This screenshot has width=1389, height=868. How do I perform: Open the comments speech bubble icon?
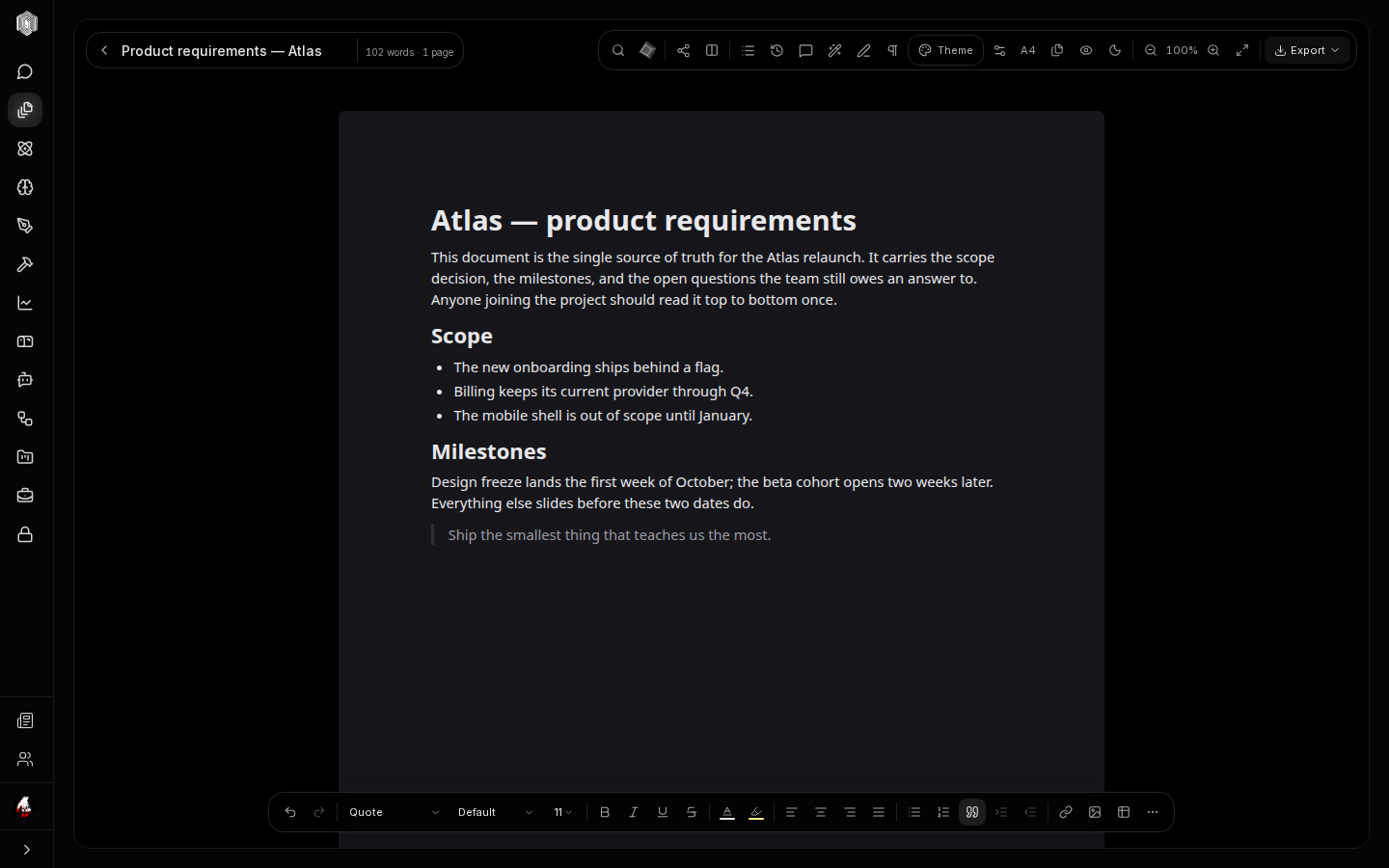[x=805, y=50]
